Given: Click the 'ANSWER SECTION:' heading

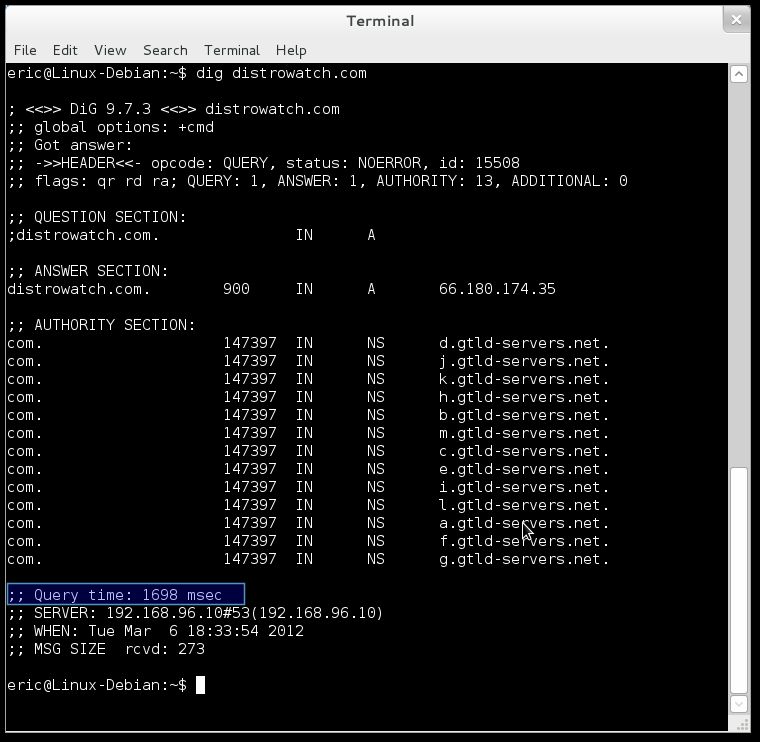Looking at the screenshot, I should 88,271.
